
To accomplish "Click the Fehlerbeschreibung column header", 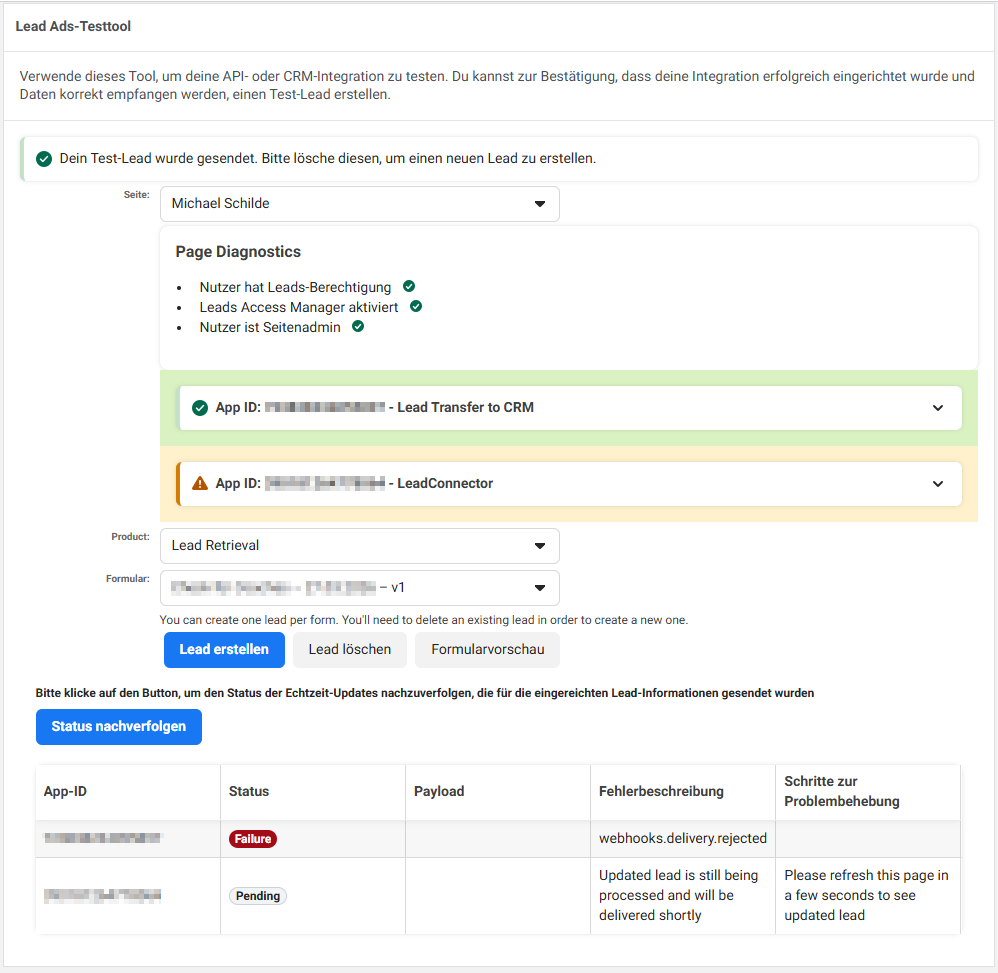I will point(660,791).
